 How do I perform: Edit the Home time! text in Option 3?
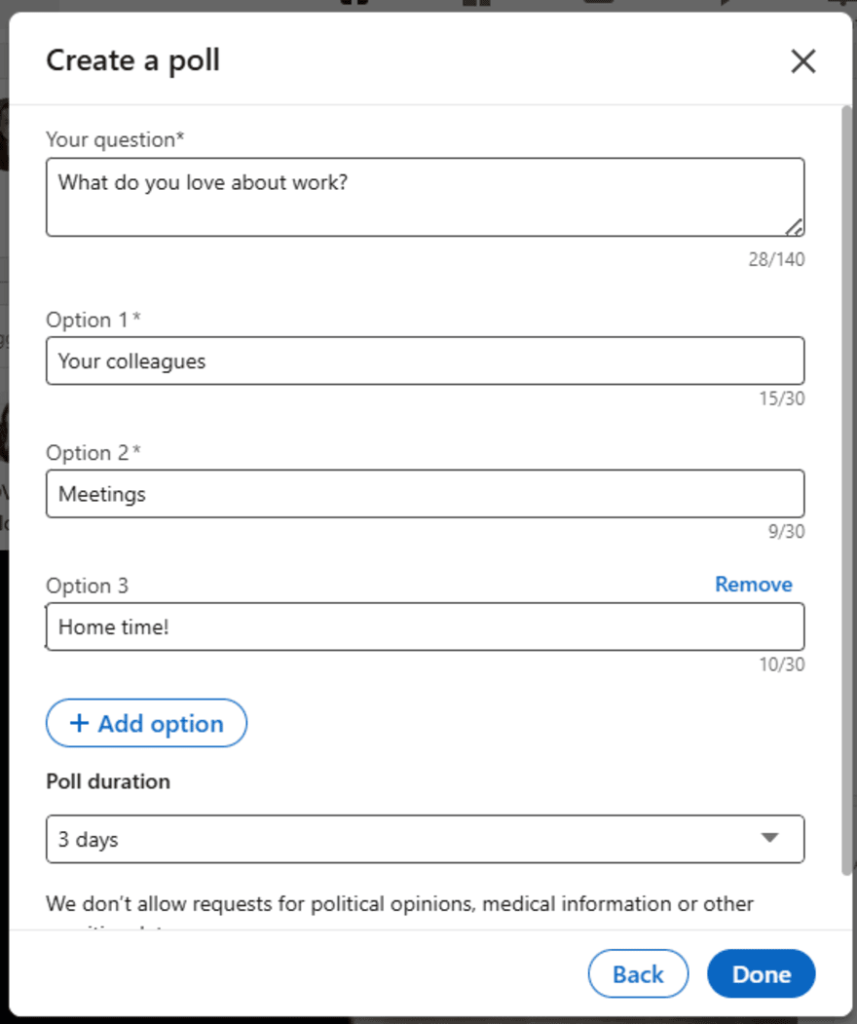425,626
